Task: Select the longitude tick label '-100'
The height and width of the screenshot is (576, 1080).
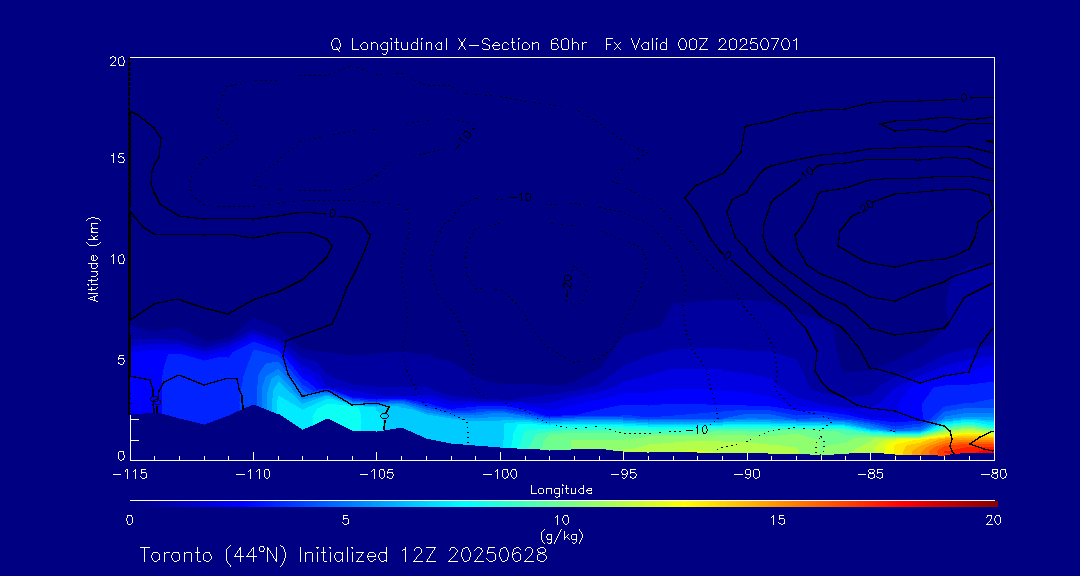Action: (500, 475)
